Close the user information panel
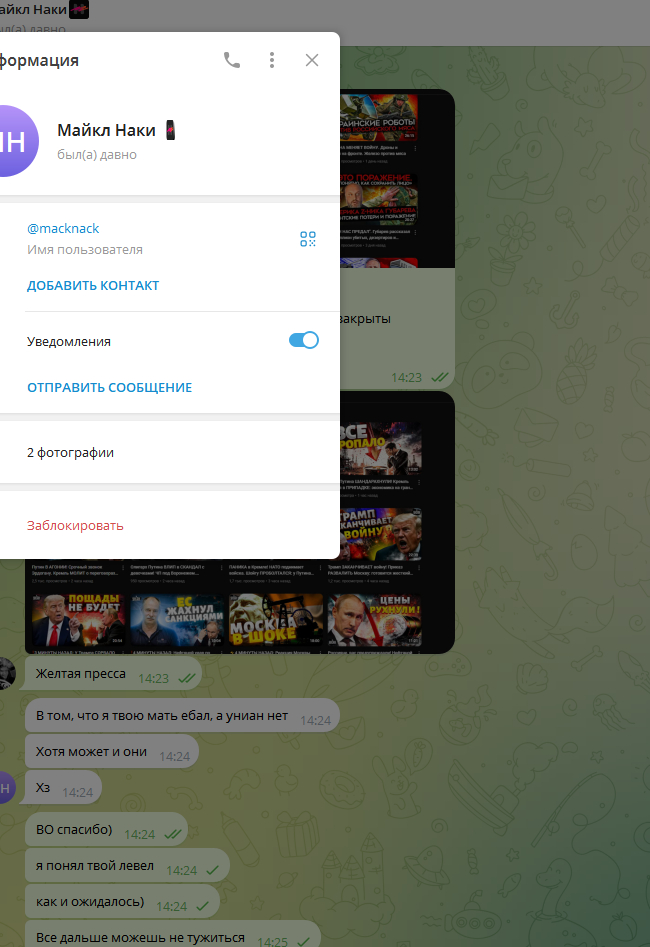The width and height of the screenshot is (650, 947). (312, 60)
